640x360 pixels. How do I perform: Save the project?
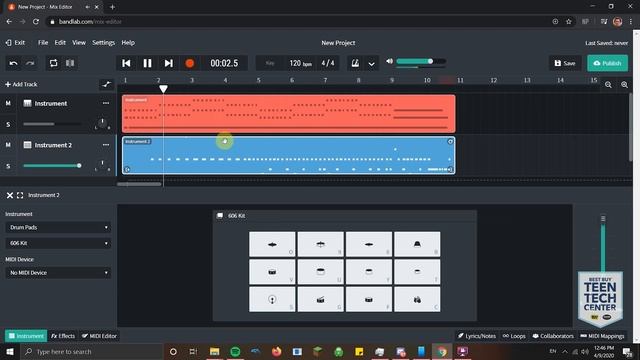pos(565,63)
